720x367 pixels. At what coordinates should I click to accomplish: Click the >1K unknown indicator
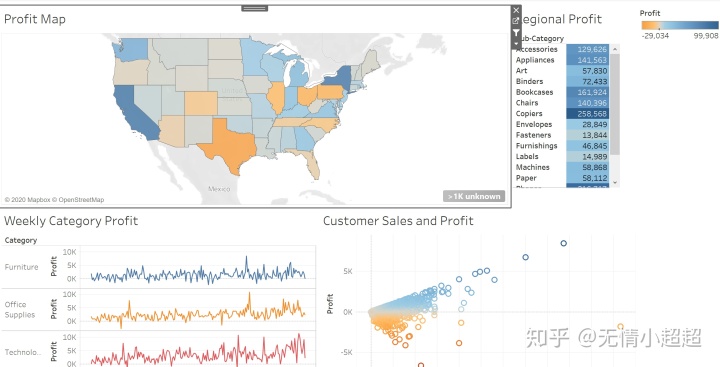(474, 196)
